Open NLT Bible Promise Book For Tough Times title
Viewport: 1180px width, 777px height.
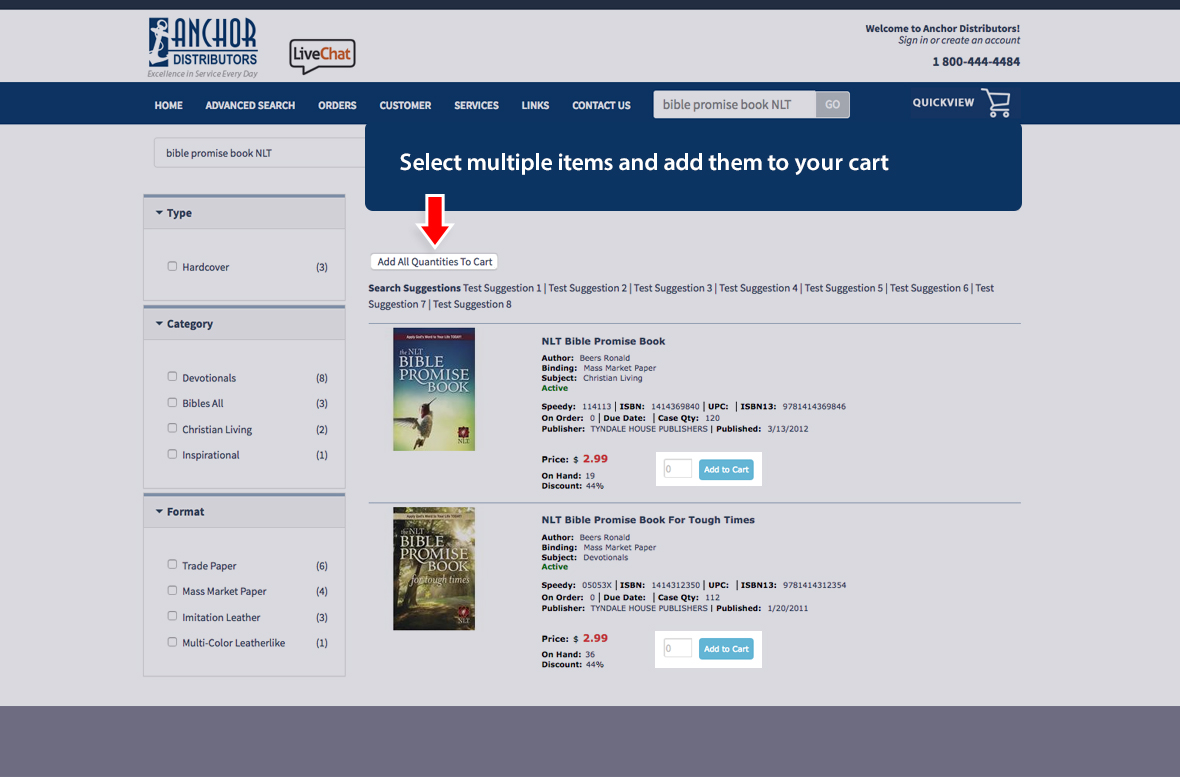pyautogui.click(x=648, y=520)
